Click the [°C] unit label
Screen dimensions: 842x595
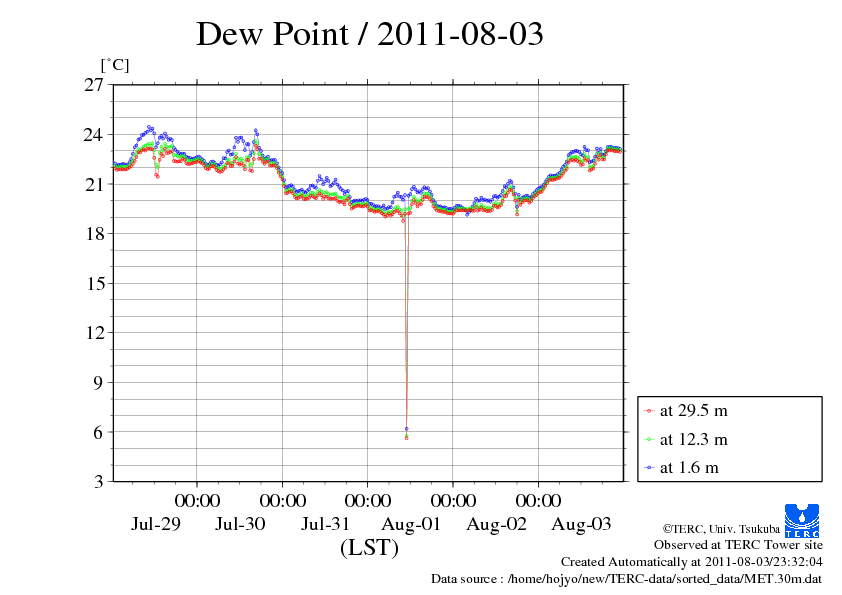(x=115, y=66)
